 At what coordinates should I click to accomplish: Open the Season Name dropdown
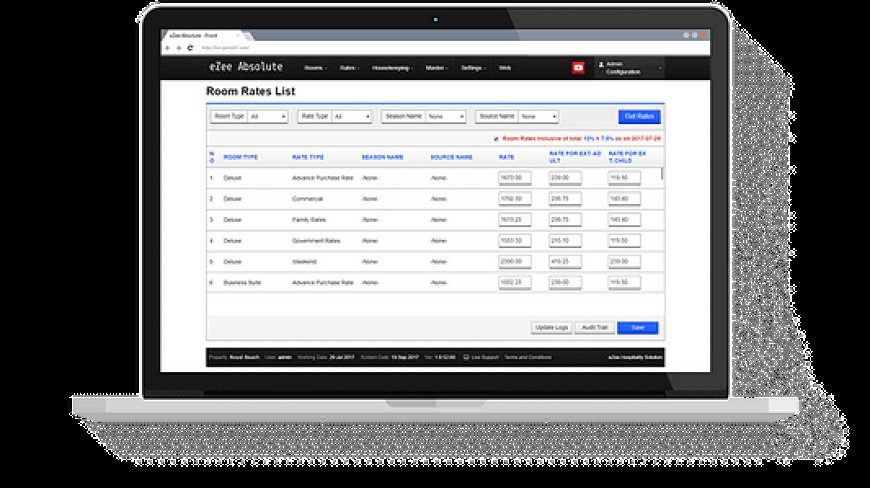point(446,116)
